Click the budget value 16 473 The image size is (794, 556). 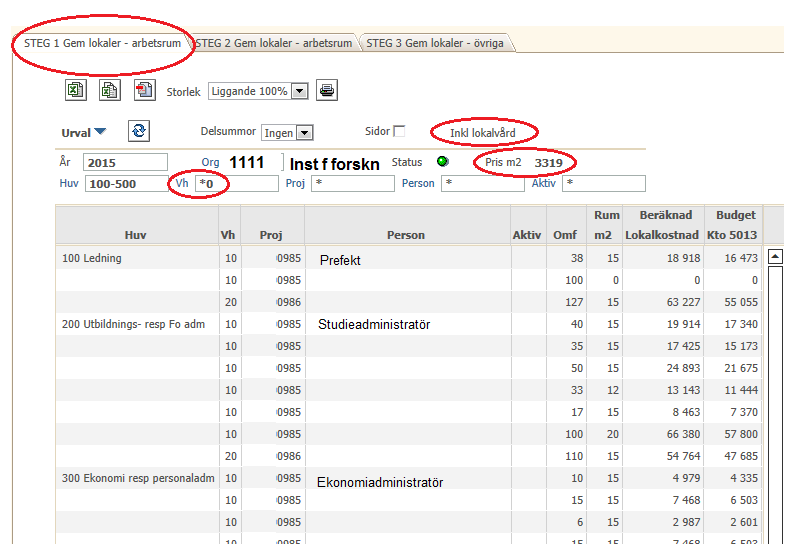pyautogui.click(x=741, y=258)
